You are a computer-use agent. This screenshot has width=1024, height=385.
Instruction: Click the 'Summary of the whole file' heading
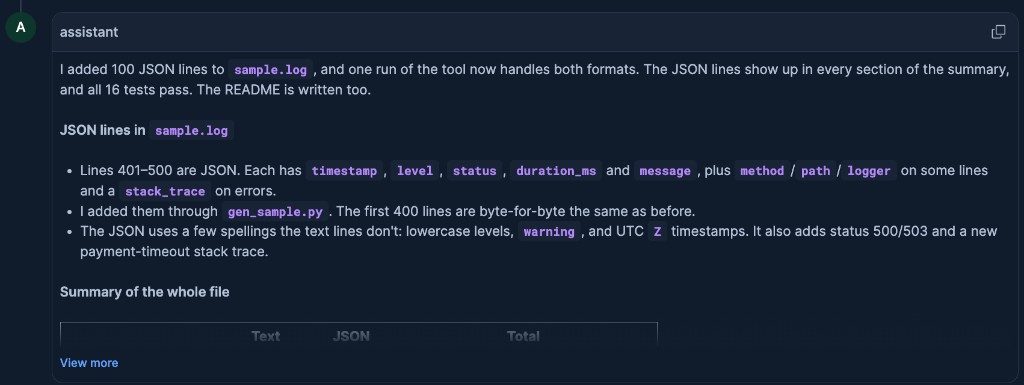pos(144,292)
